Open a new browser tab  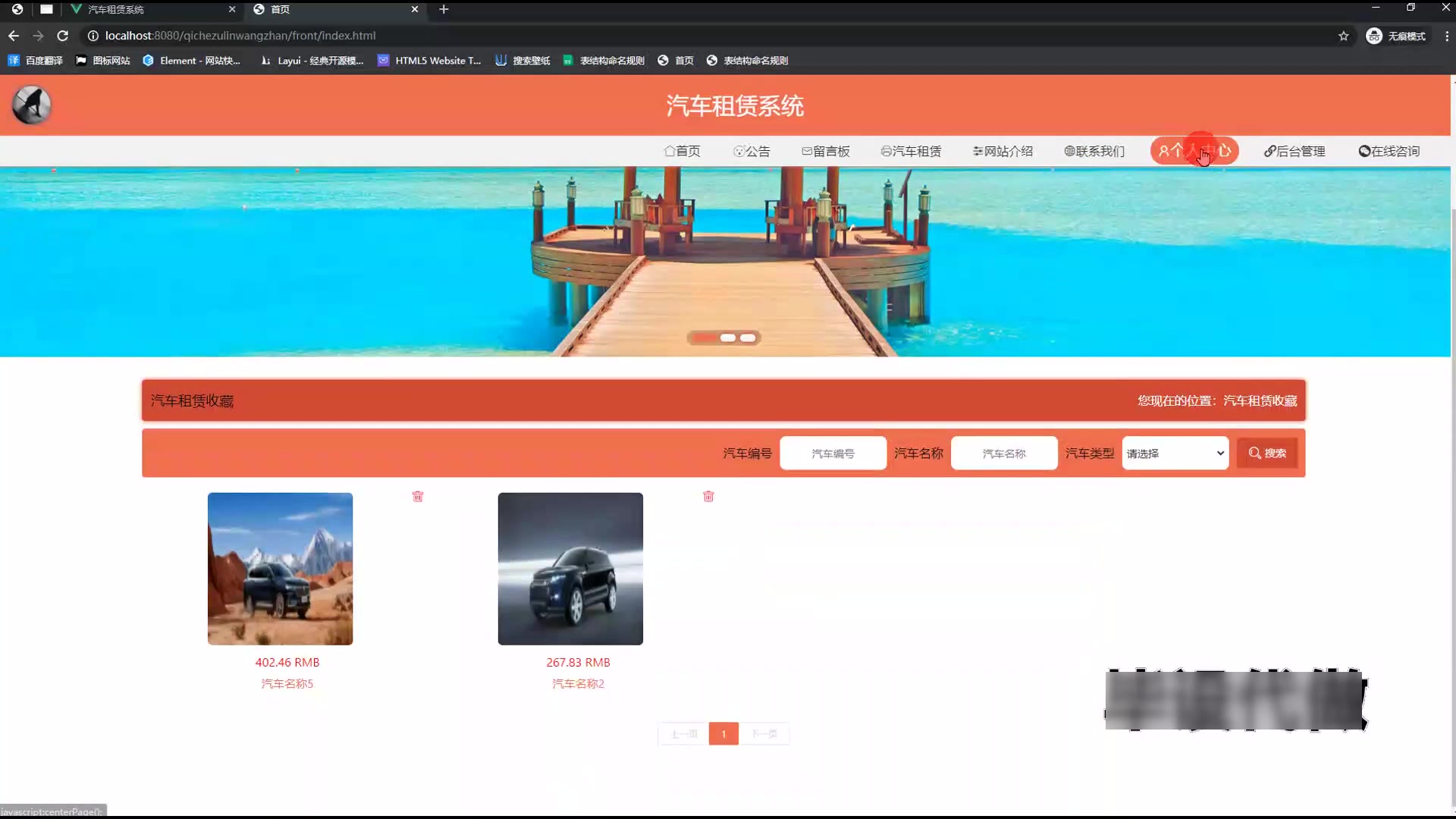444,9
